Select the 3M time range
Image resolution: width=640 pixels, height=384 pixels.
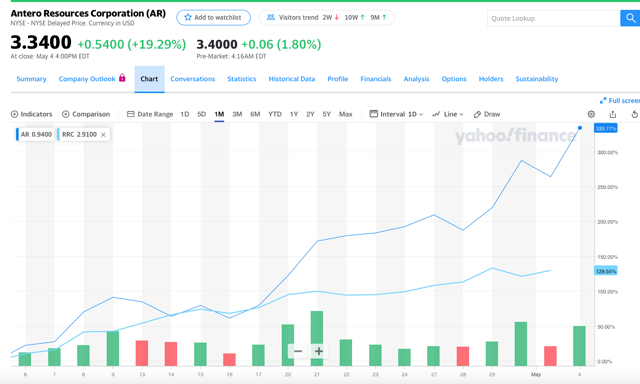[x=237, y=114]
